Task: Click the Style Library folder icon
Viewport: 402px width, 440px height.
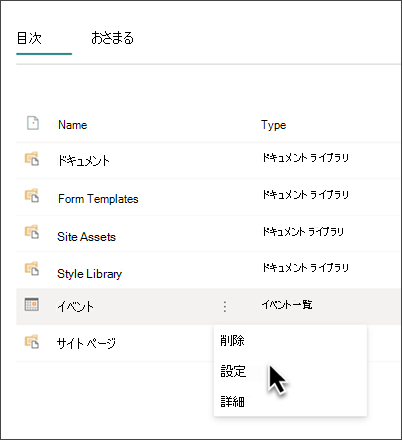Action: tap(32, 269)
